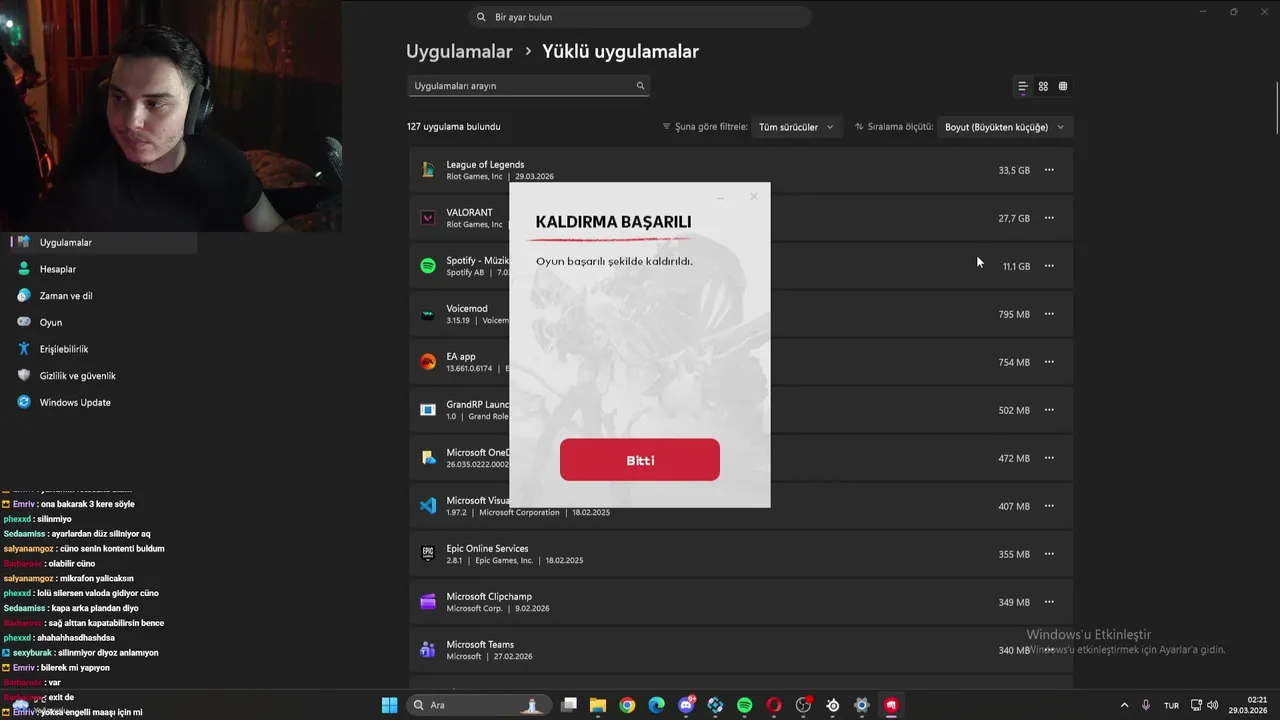
Task: Open Discord from taskbar
Action: [x=686, y=705]
